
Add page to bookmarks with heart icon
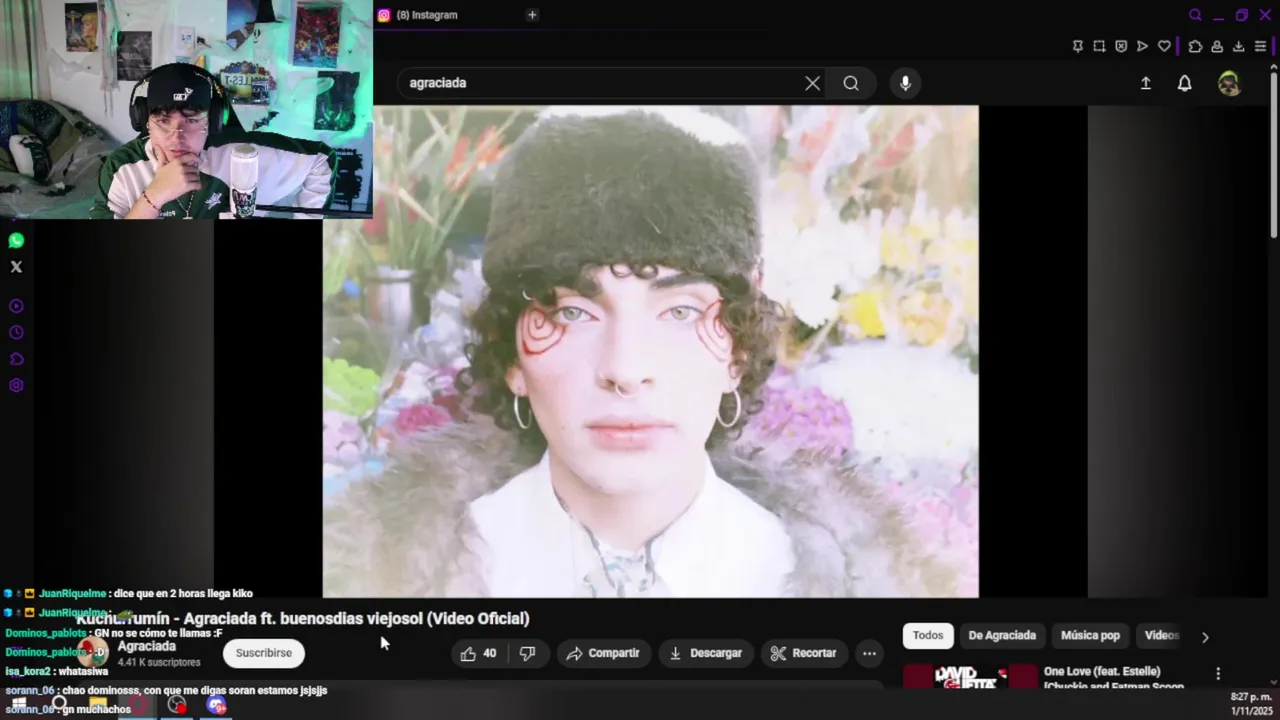click(x=1164, y=46)
